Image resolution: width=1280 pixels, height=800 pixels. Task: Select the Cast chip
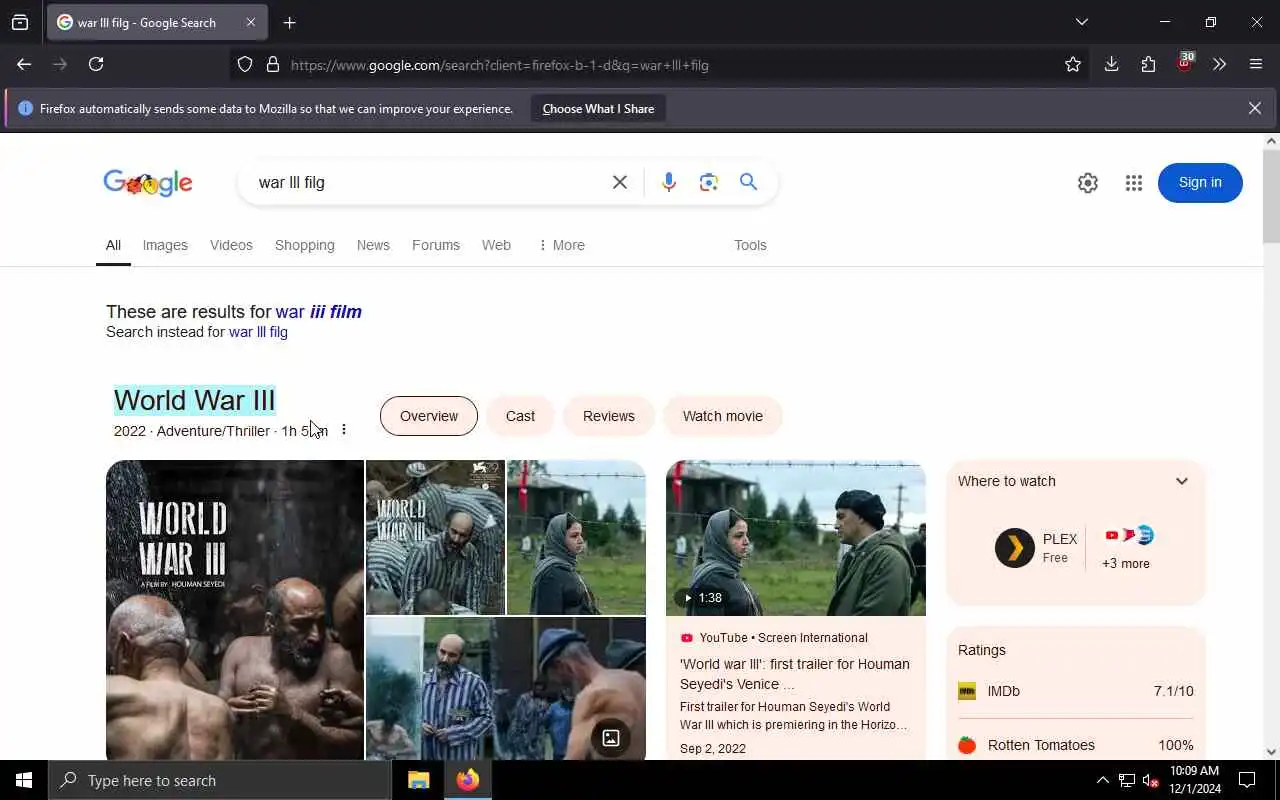click(520, 416)
